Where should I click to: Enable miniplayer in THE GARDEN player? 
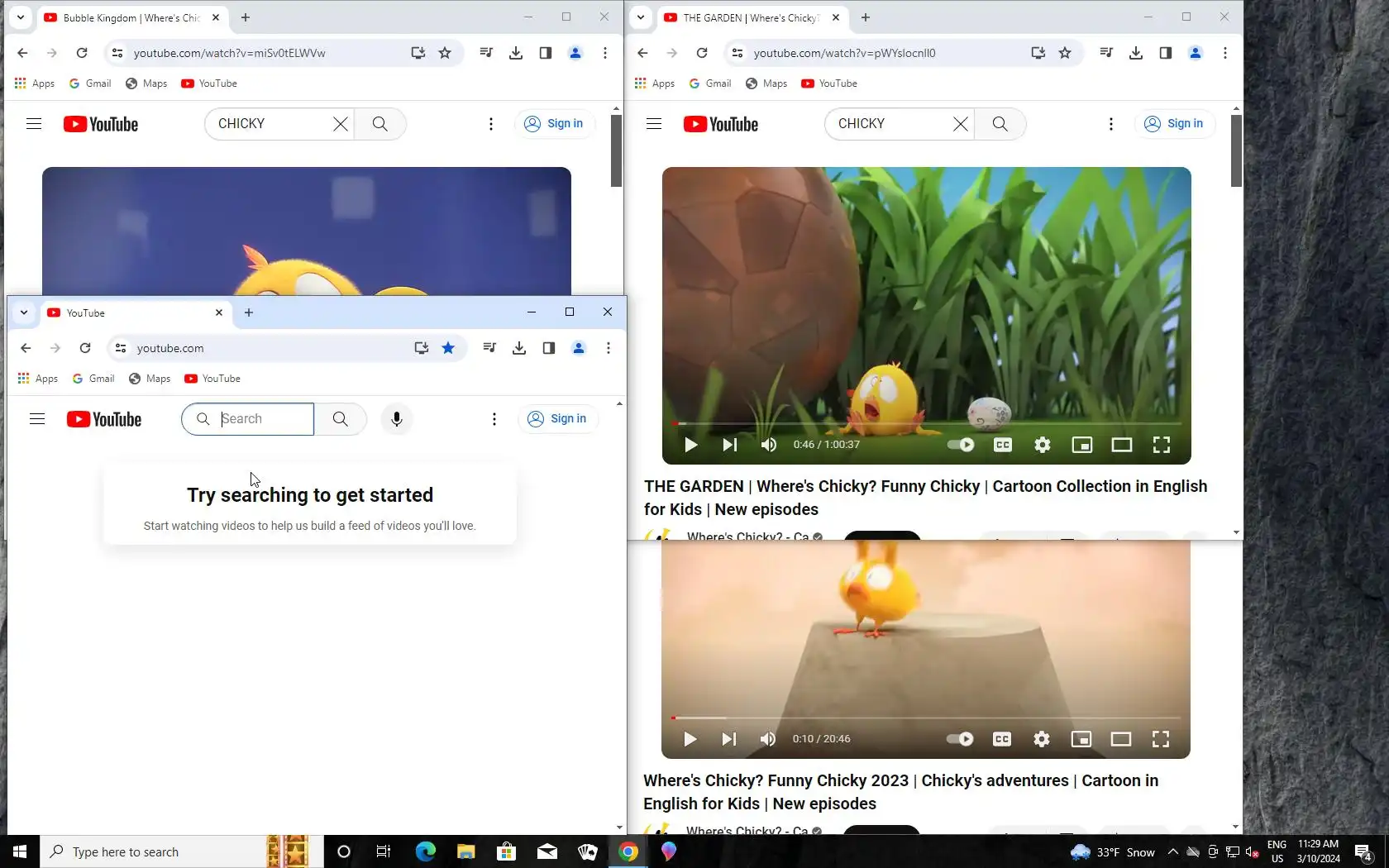click(x=1082, y=445)
